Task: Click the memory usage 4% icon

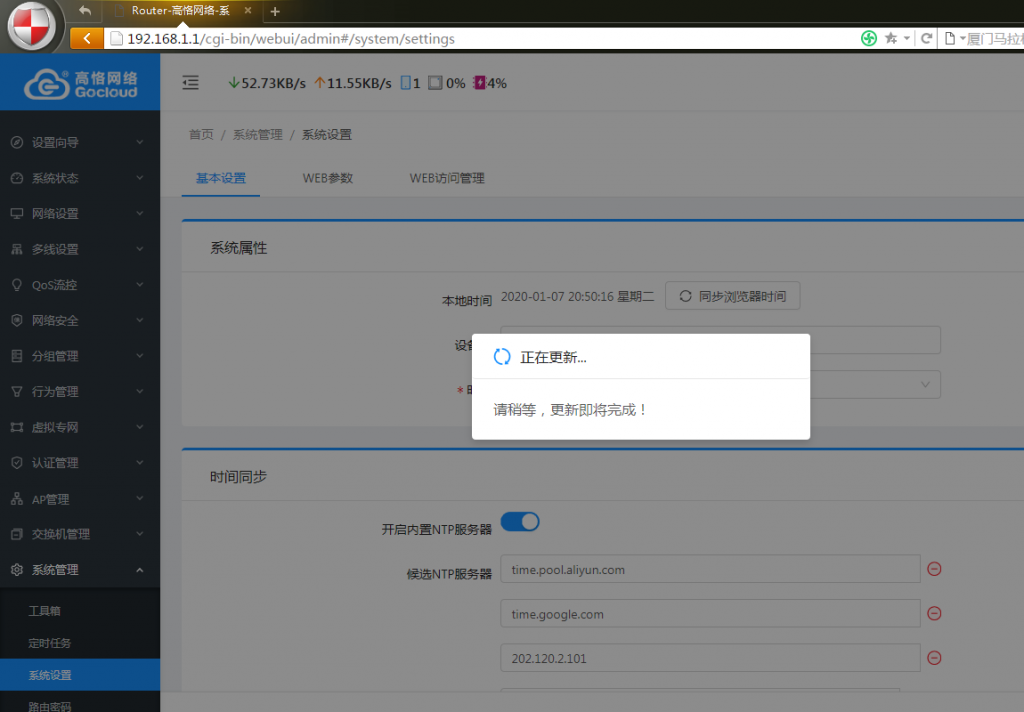Action: tap(479, 83)
